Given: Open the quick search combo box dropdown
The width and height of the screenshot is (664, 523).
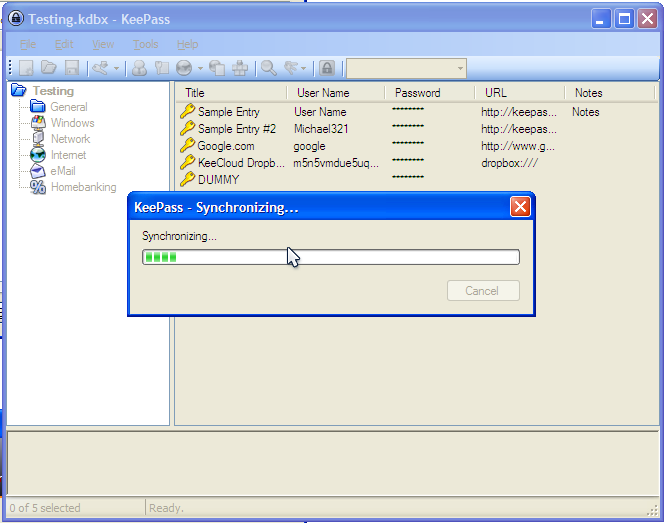Looking at the screenshot, I should click(460, 68).
